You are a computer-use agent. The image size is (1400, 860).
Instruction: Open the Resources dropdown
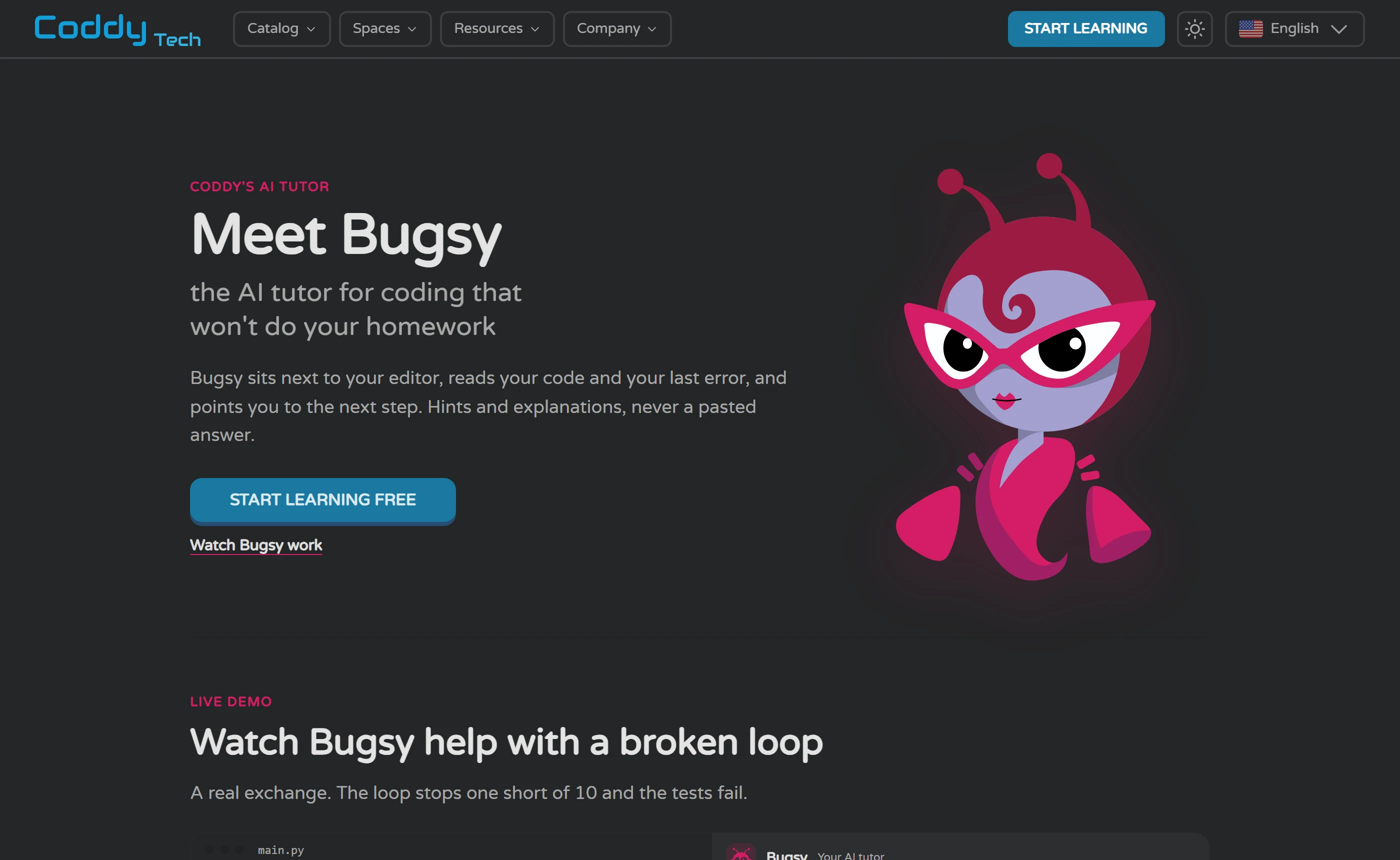497,28
